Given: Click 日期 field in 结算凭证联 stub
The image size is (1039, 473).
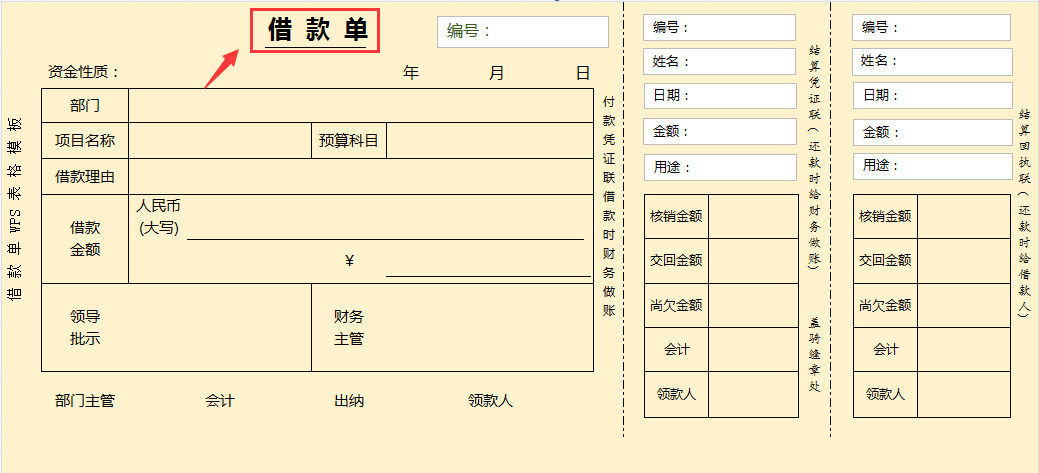Looking at the screenshot, I should 720,95.
